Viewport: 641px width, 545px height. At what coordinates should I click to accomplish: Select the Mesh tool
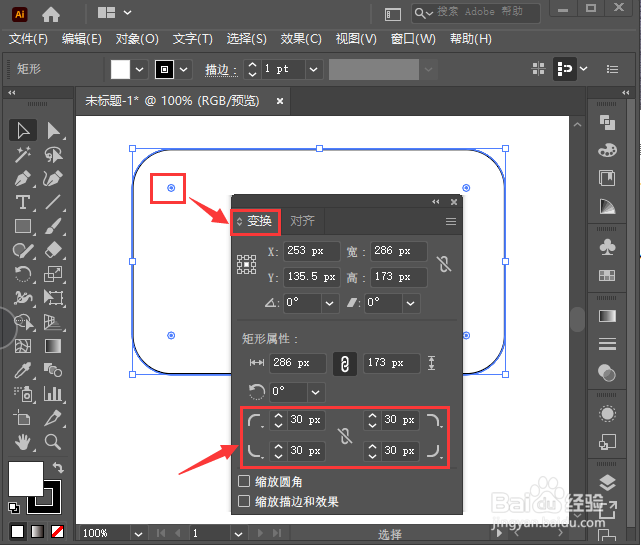pos(23,346)
